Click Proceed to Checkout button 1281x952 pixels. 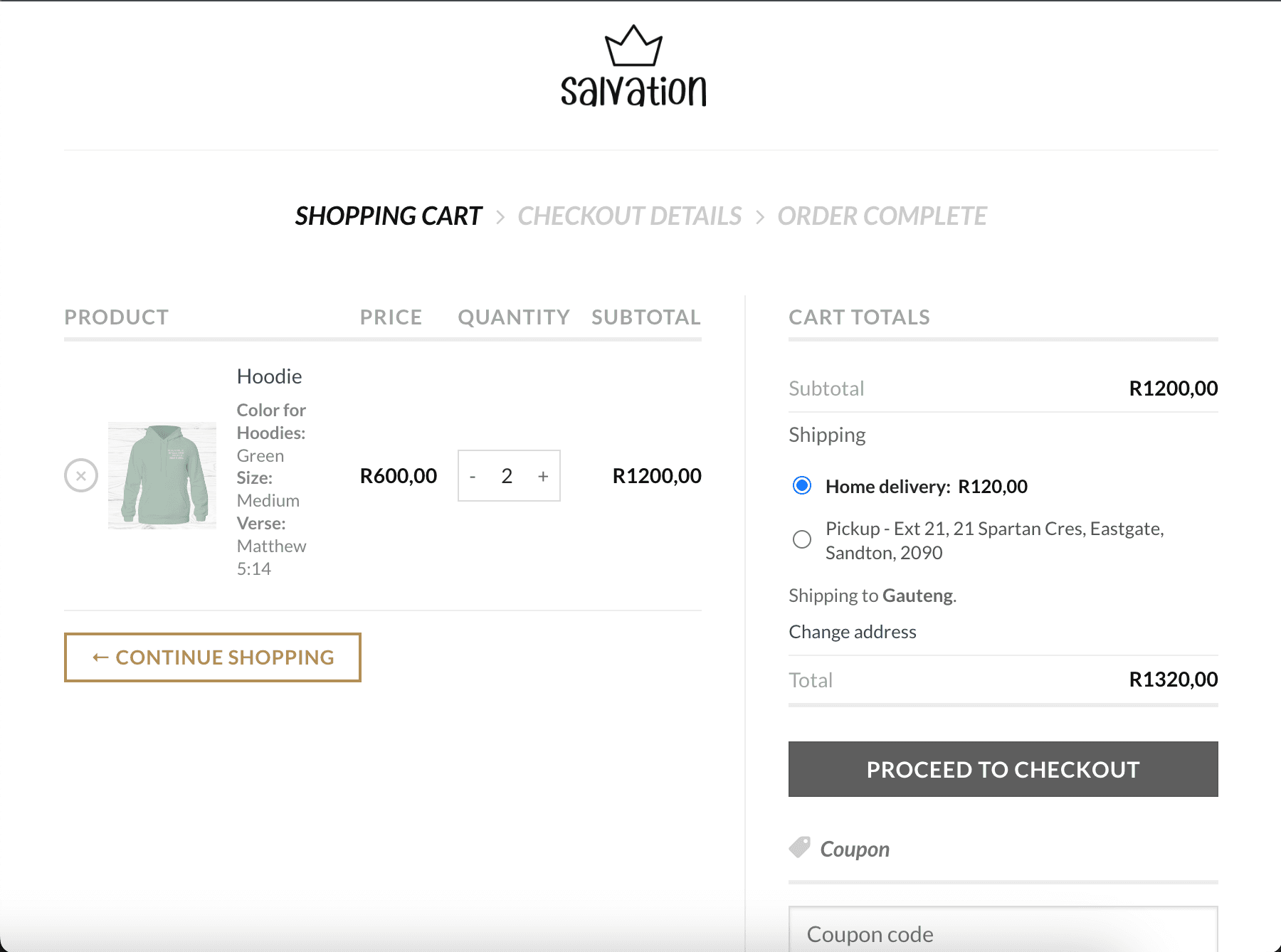coord(1003,769)
